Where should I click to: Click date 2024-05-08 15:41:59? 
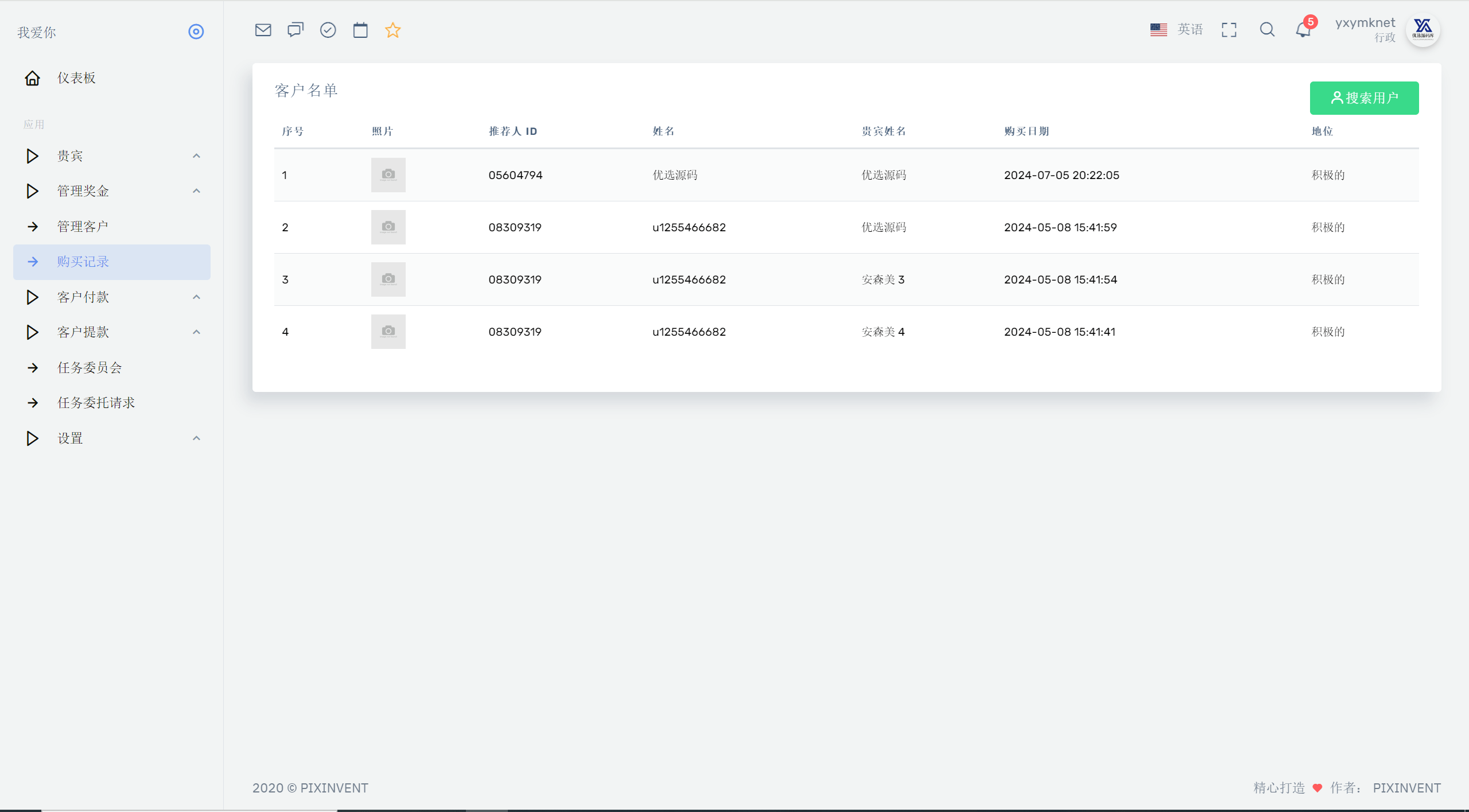coord(1060,227)
